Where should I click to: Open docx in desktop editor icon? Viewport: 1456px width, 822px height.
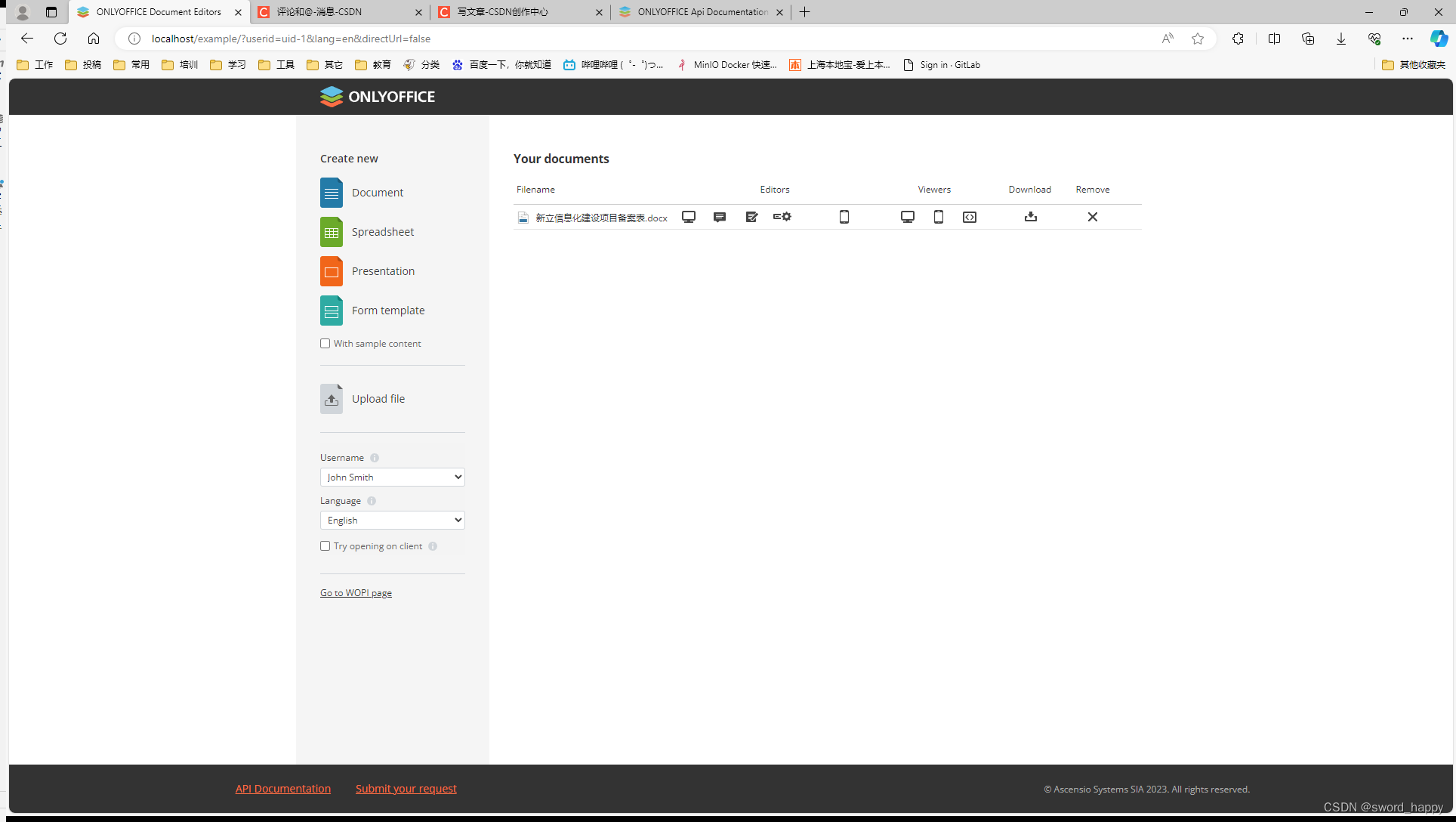tap(689, 217)
